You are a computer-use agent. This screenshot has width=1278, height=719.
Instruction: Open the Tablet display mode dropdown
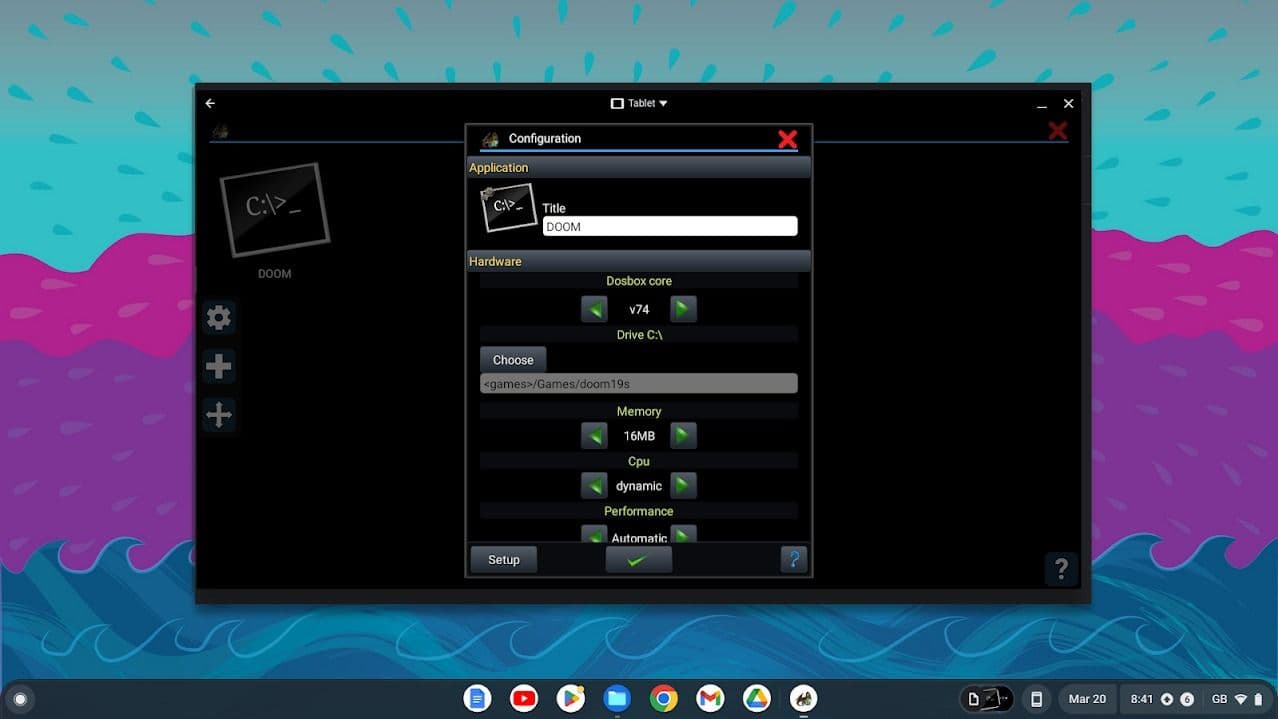[639, 103]
